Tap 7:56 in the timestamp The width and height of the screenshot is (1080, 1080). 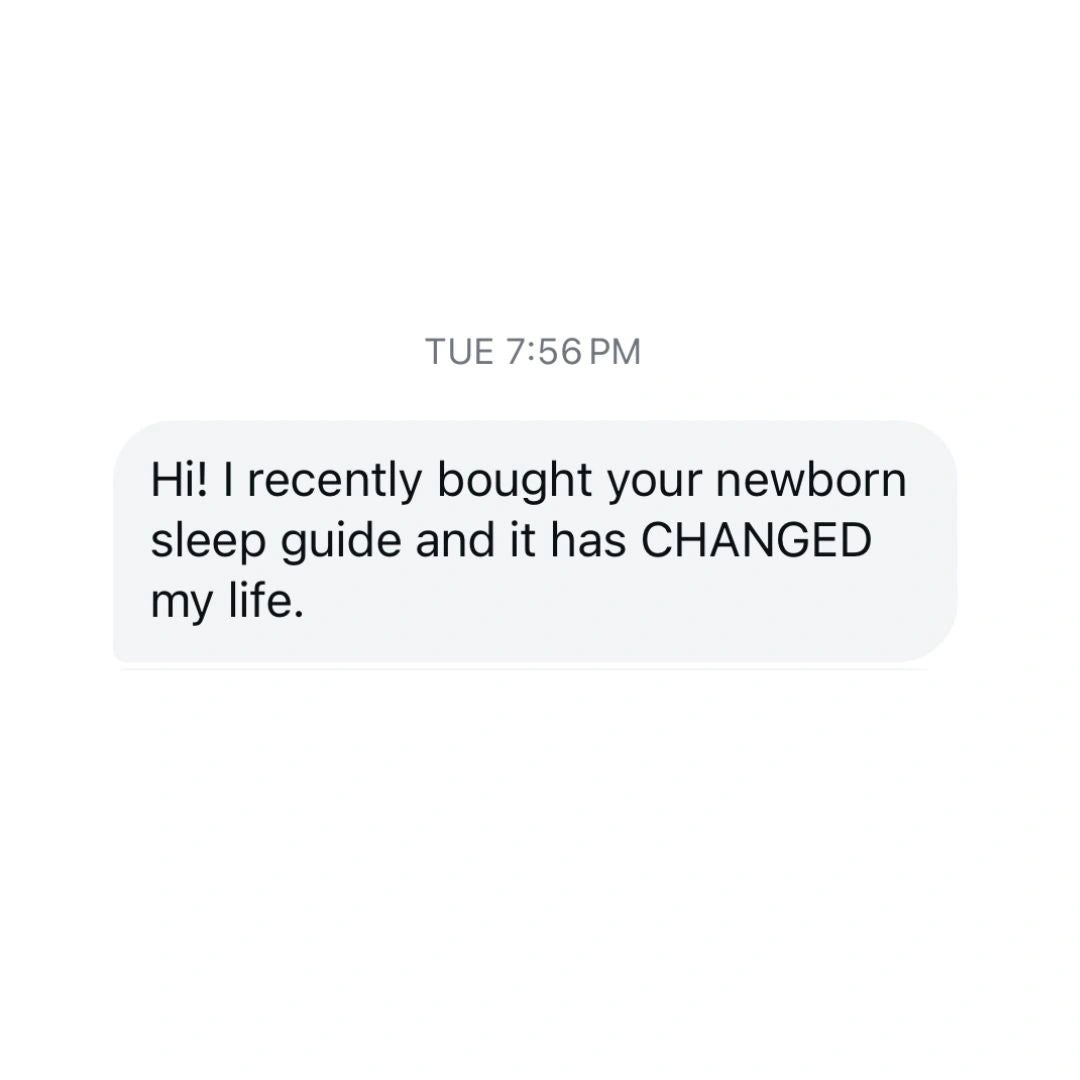pyautogui.click(x=544, y=351)
